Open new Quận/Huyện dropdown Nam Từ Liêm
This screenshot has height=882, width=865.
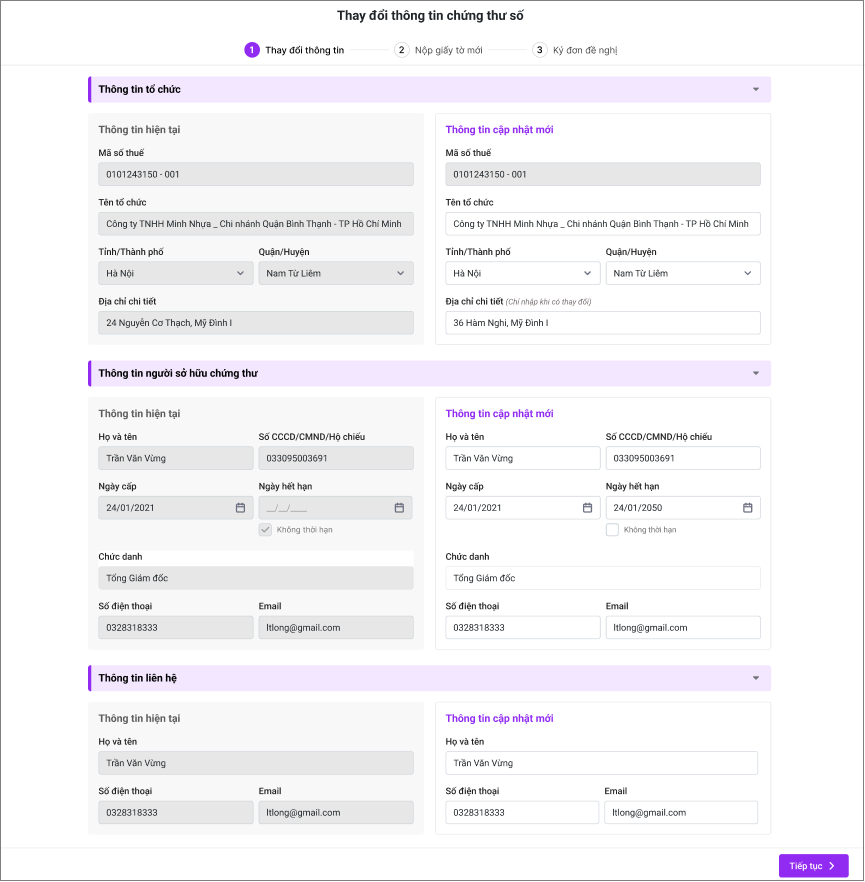tap(683, 273)
